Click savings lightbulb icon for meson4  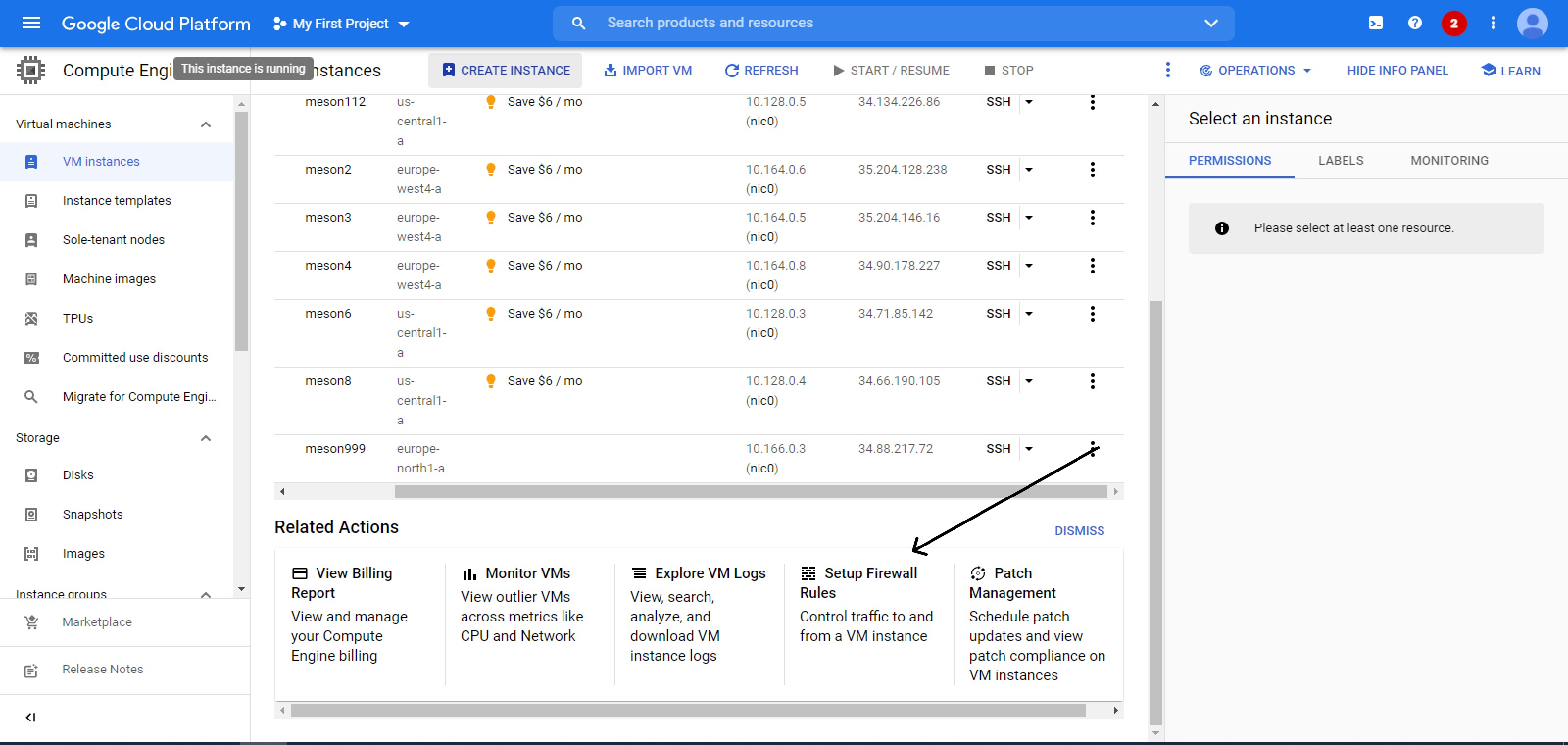[490, 265]
